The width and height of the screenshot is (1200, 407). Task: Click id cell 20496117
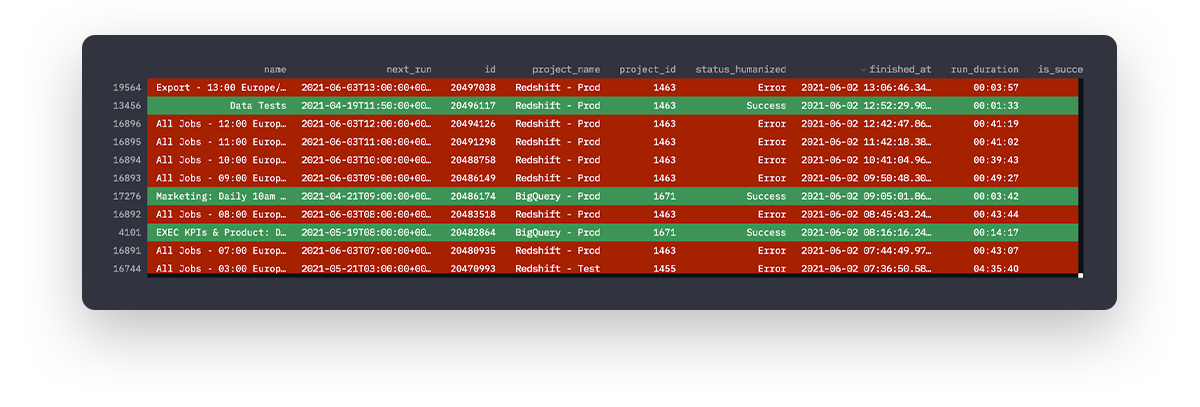click(x=473, y=106)
